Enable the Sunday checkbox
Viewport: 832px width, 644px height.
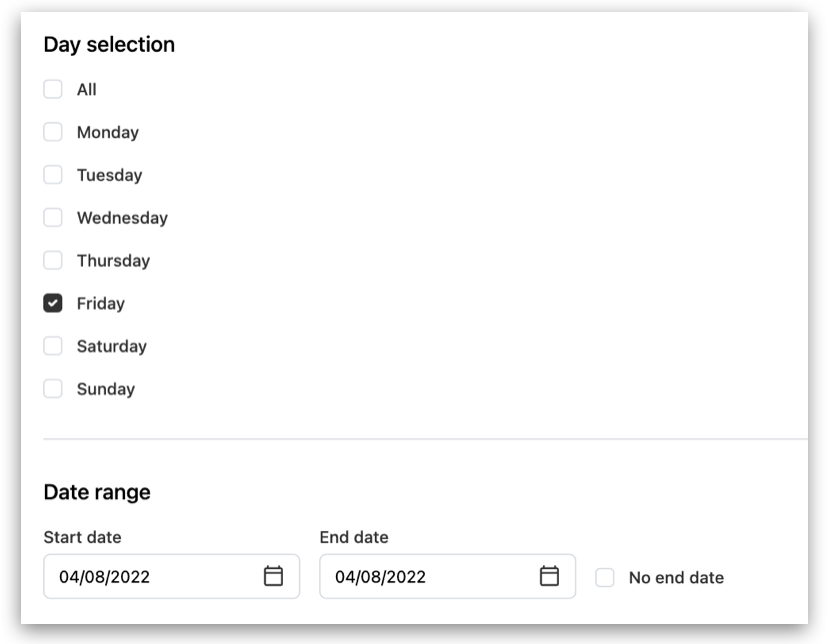click(53, 389)
